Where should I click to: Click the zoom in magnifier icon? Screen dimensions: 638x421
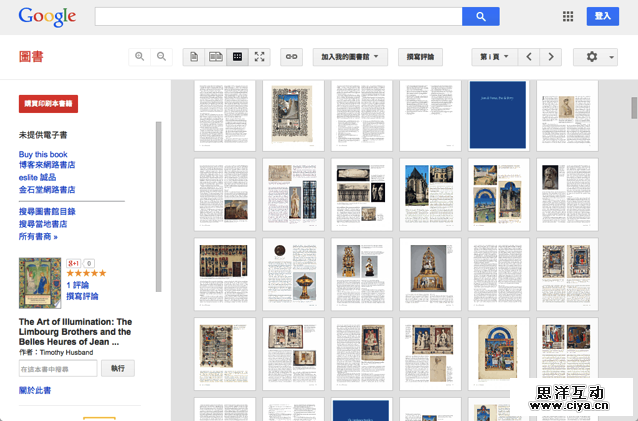pos(141,57)
